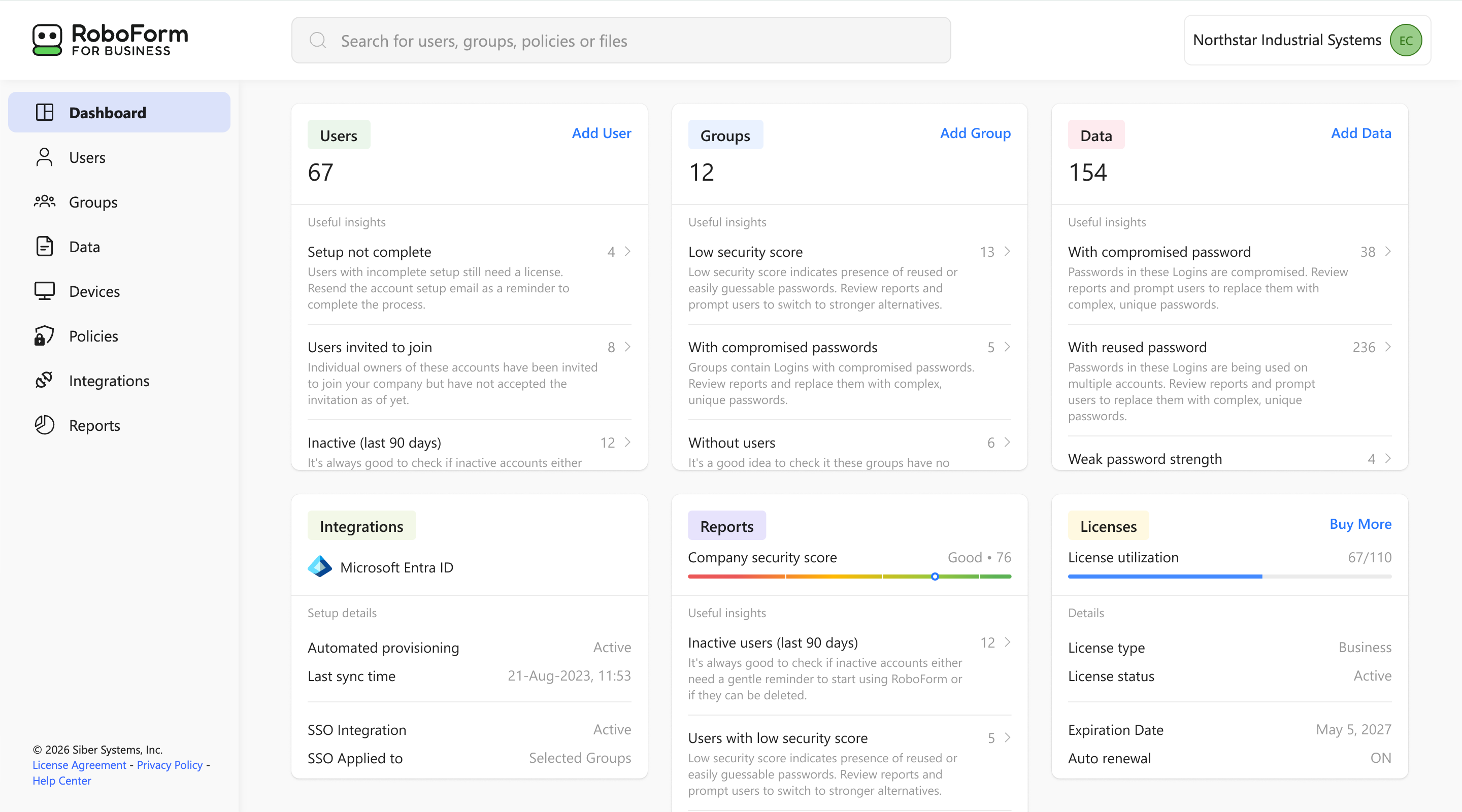Open the Users invited to join chevron
The width and height of the screenshot is (1462, 812).
point(628,346)
